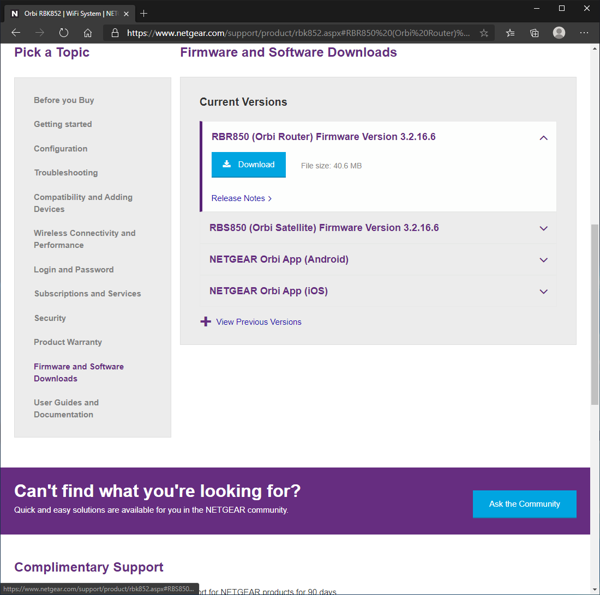Screen dimensions: 600x595
Task: Click NETGEAR Orbi App (Android) heading
Action: [x=279, y=259]
